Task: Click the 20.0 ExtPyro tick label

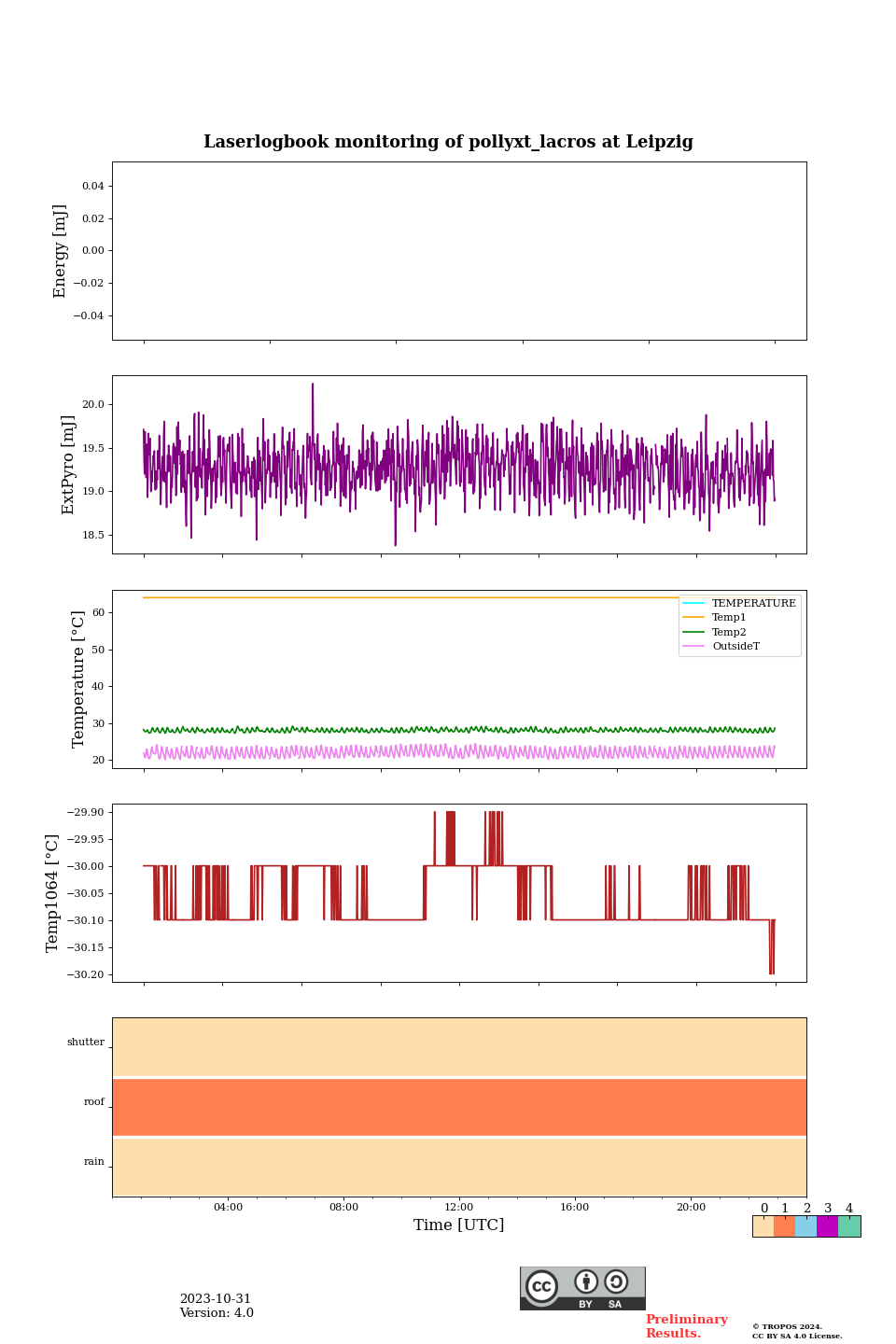Action: [x=92, y=404]
